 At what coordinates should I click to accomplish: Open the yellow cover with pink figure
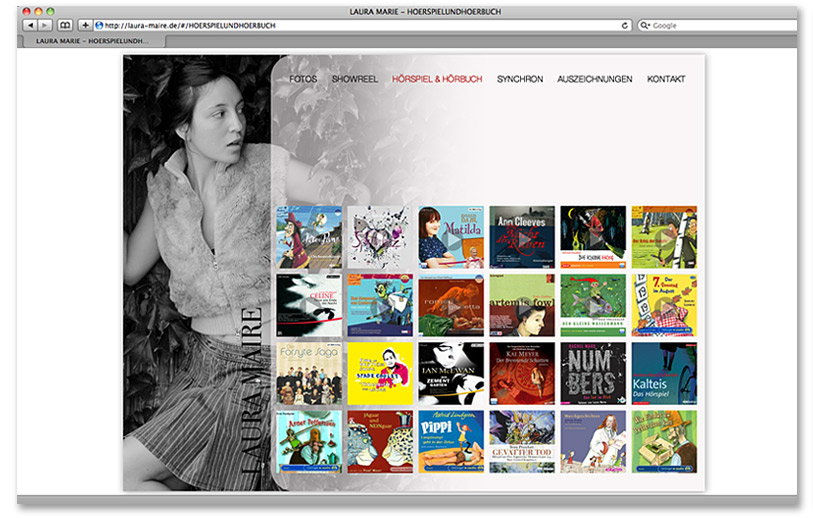380,373
